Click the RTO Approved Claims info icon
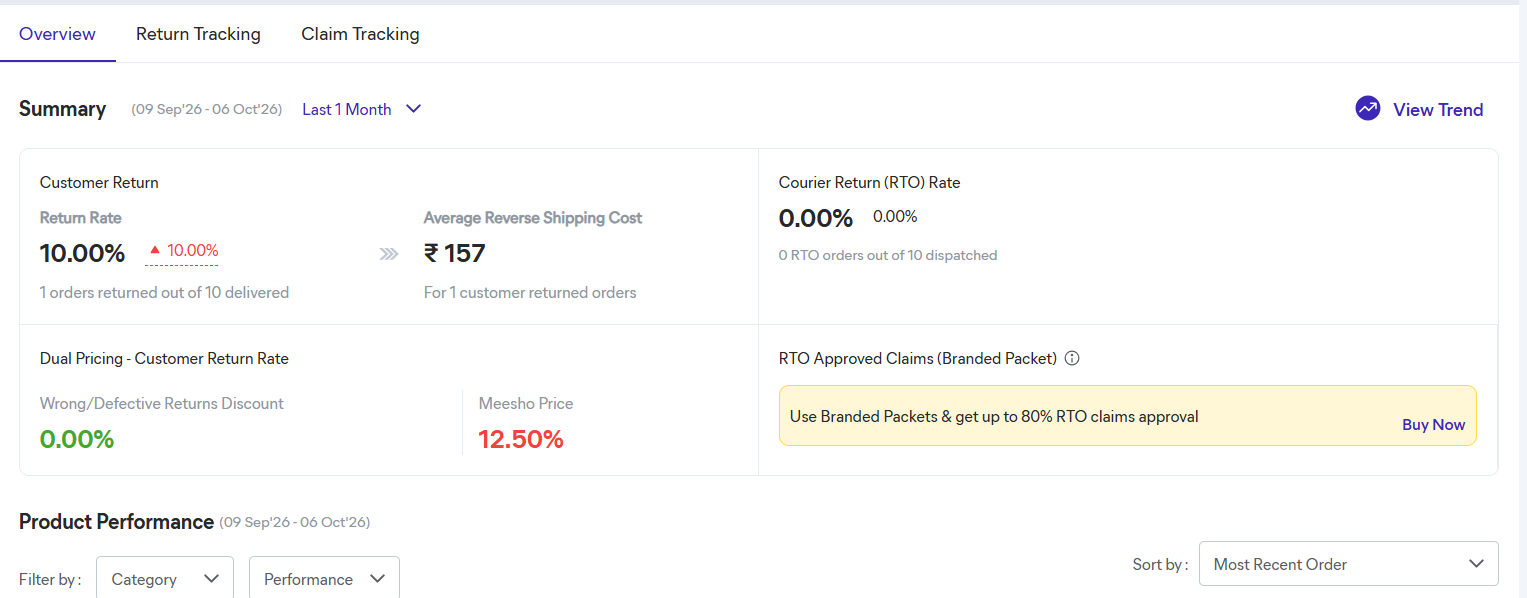The height and width of the screenshot is (598, 1527). tap(1072, 358)
